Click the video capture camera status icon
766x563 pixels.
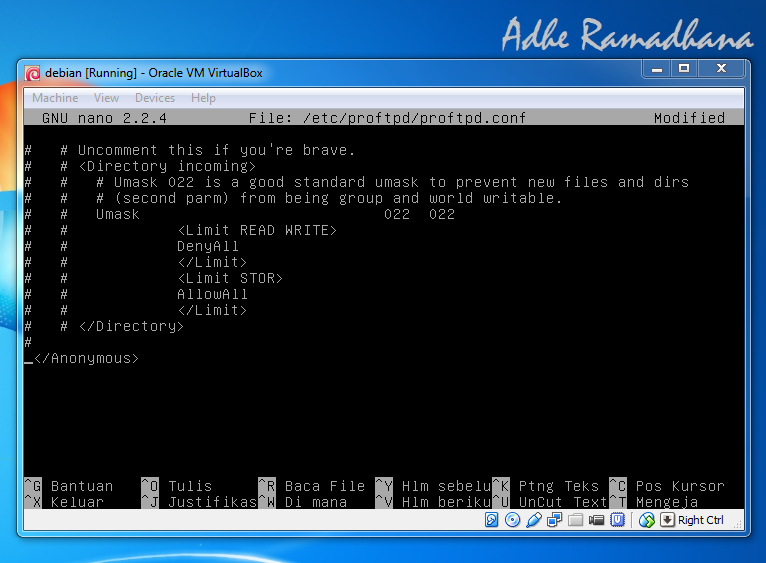(596, 520)
